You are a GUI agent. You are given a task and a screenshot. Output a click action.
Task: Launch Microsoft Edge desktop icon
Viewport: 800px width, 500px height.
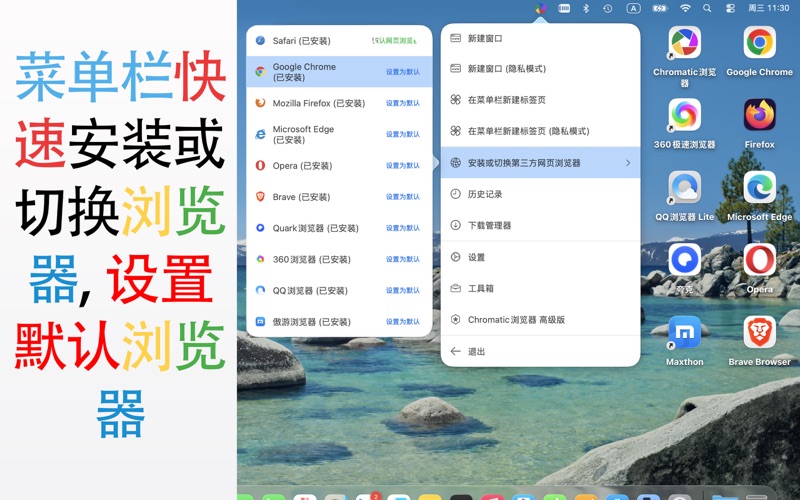click(x=759, y=188)
